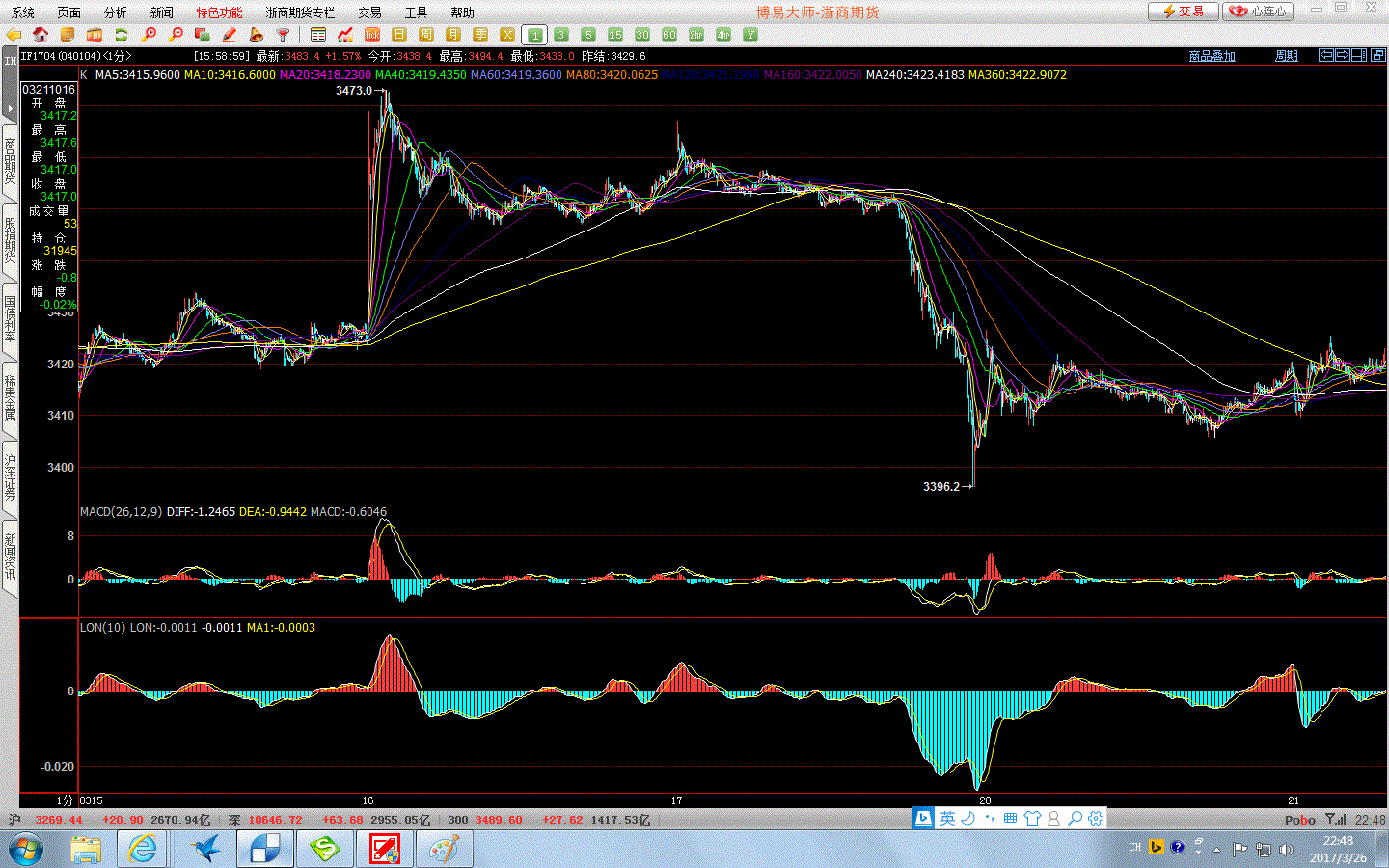
Task: Switch to the trend line chart icon
Action: [345, 35]
